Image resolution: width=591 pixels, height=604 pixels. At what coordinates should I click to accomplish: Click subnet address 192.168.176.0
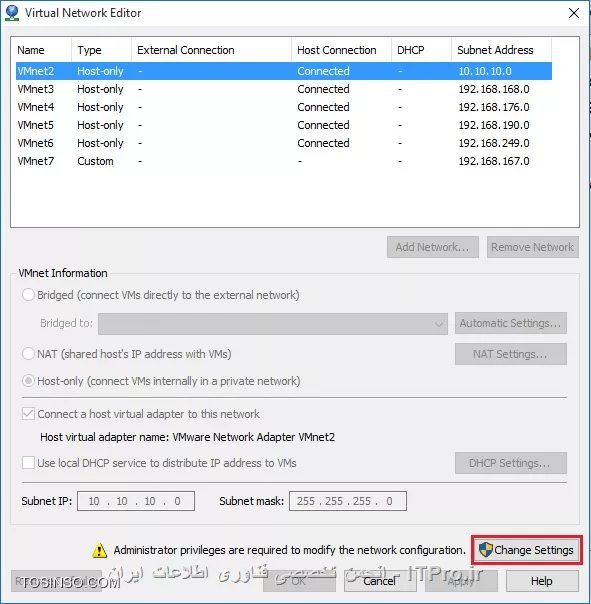(x=494, y=107)
